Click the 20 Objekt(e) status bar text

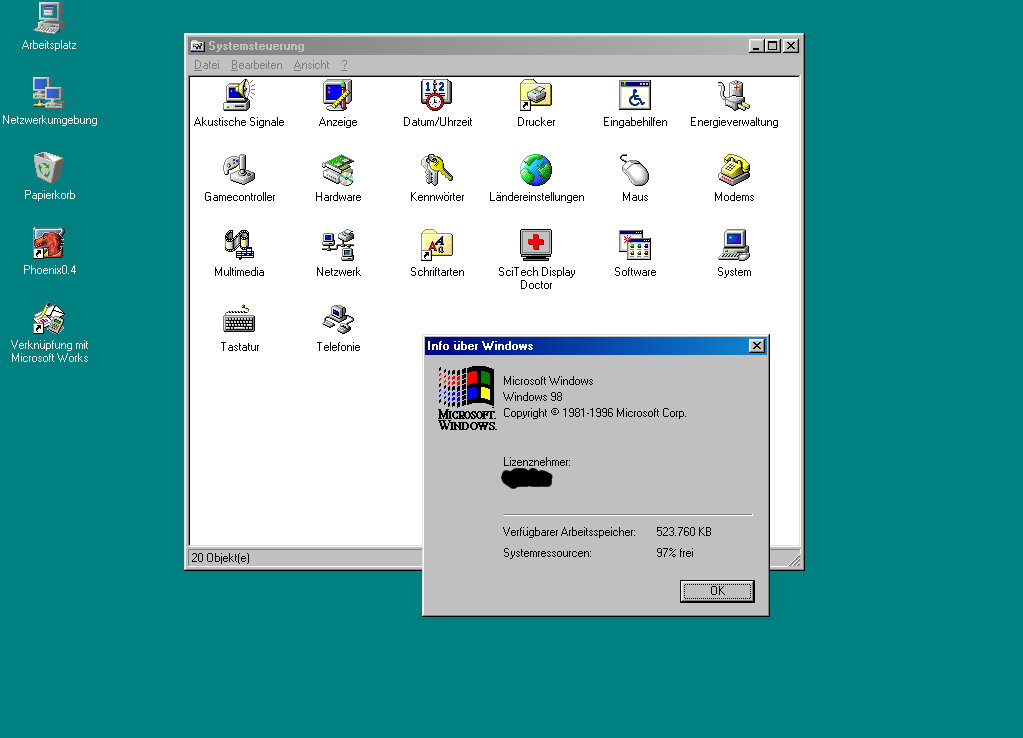tap(221, 558)
